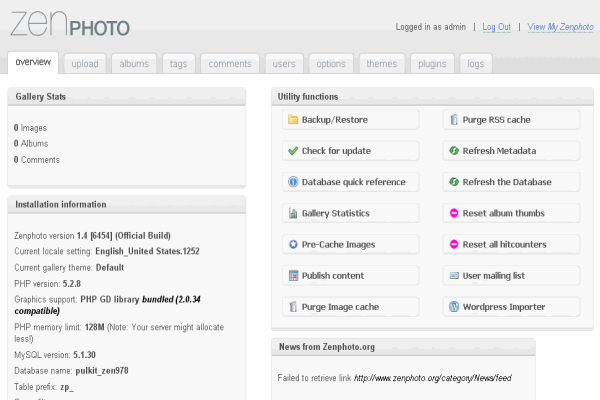Click the WordPress logo icon for Wordpress Importer
This screenshot has width=600, height=400.
pyautogui.click(x=454, y=306)
